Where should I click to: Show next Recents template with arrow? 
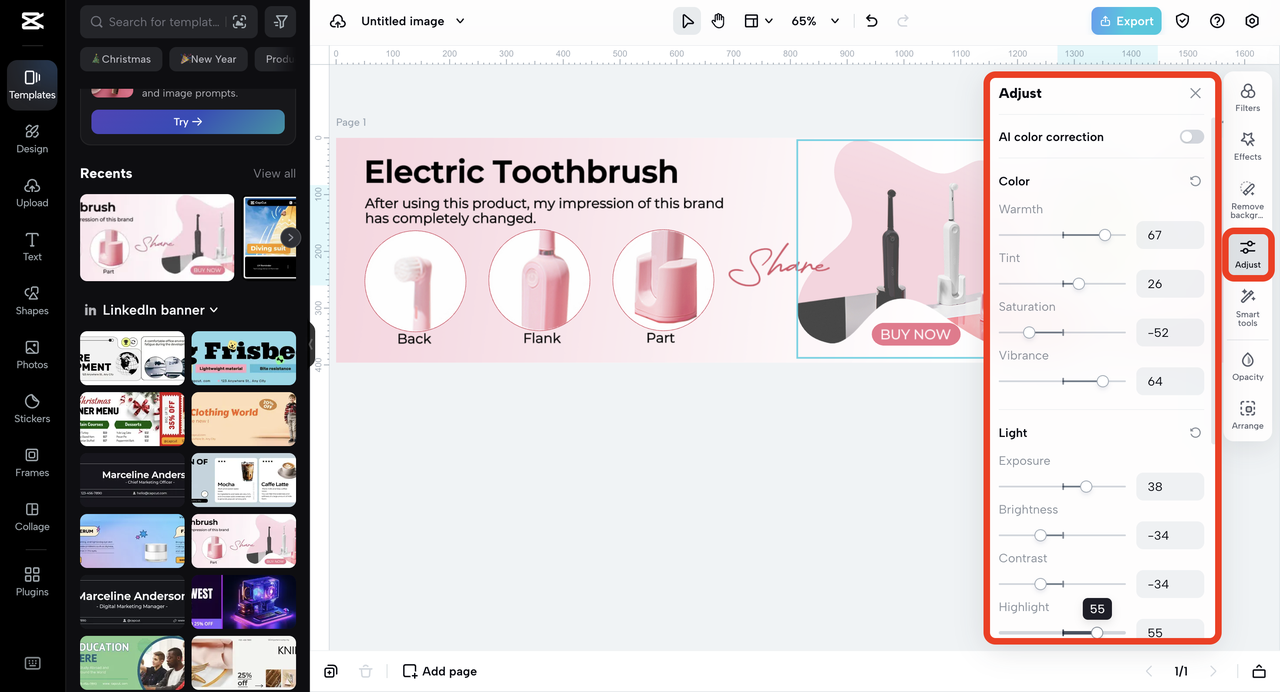click(x=290, y=237)
